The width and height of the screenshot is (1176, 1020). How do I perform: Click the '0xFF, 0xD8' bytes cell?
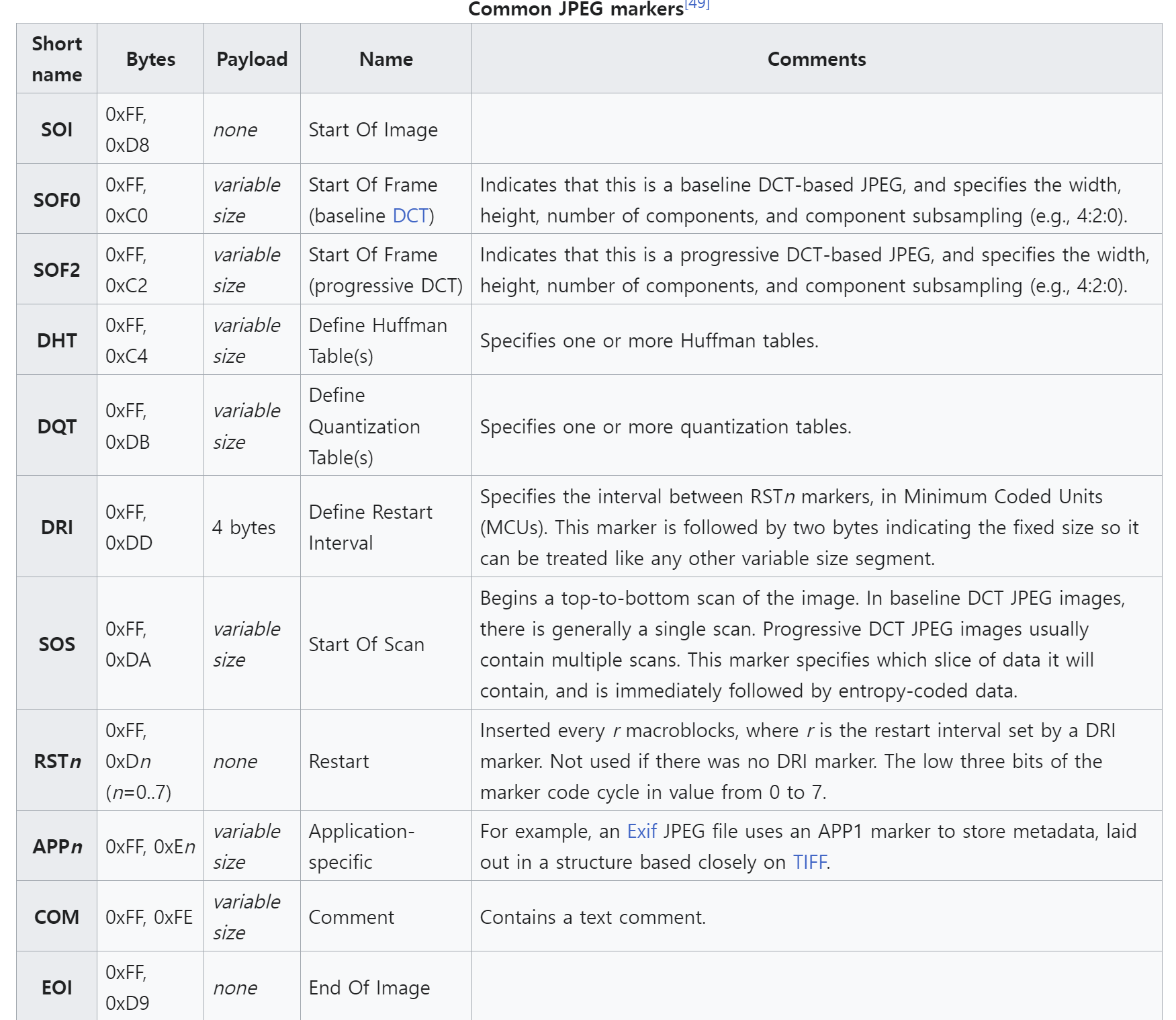(150, 129)
